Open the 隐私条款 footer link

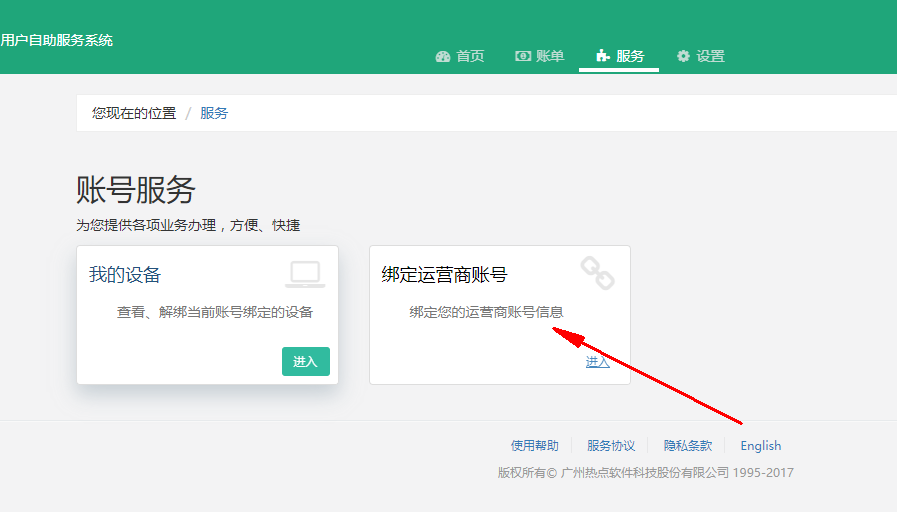[688, 446]
